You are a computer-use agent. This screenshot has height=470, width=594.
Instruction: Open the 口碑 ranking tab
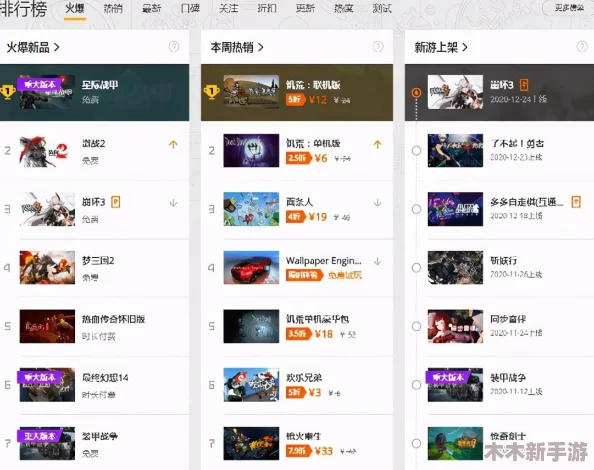[x=190, y=8]
